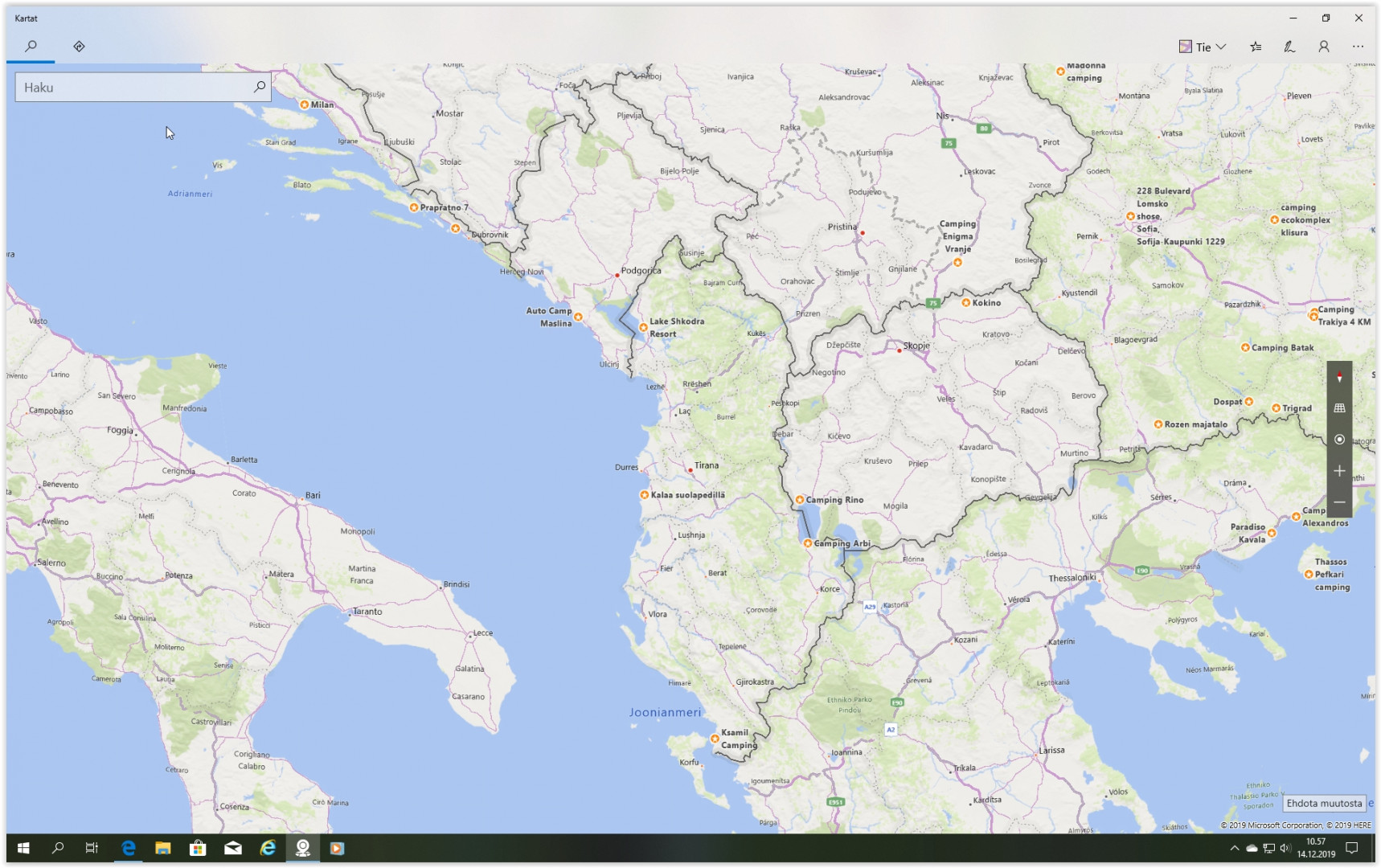This screenshot has width=1381, height=868.
Task: Click the Haku search input field
Action: [x=133, y=88]
